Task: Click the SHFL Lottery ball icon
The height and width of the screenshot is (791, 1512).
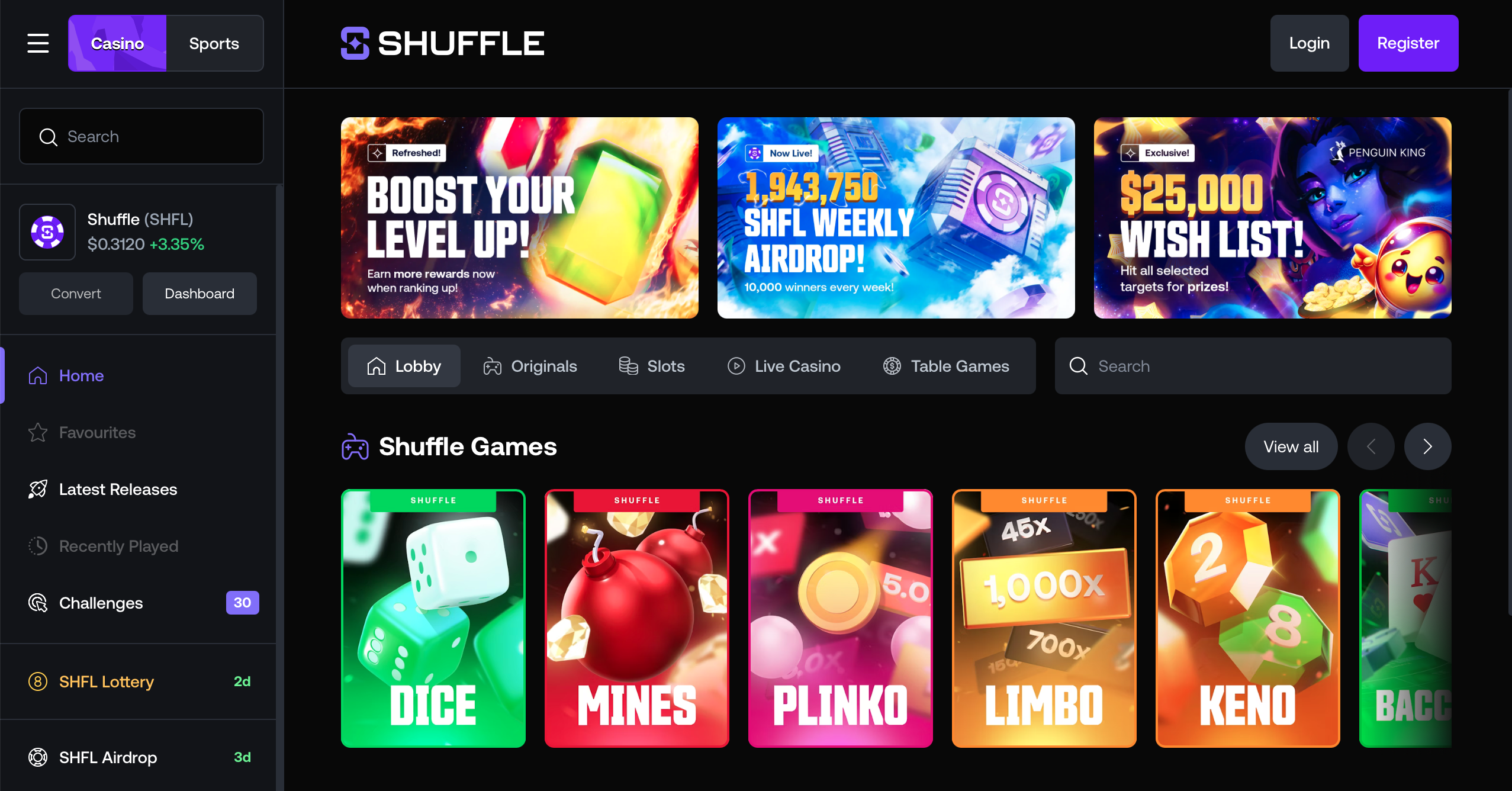Action: pos(38,681)
